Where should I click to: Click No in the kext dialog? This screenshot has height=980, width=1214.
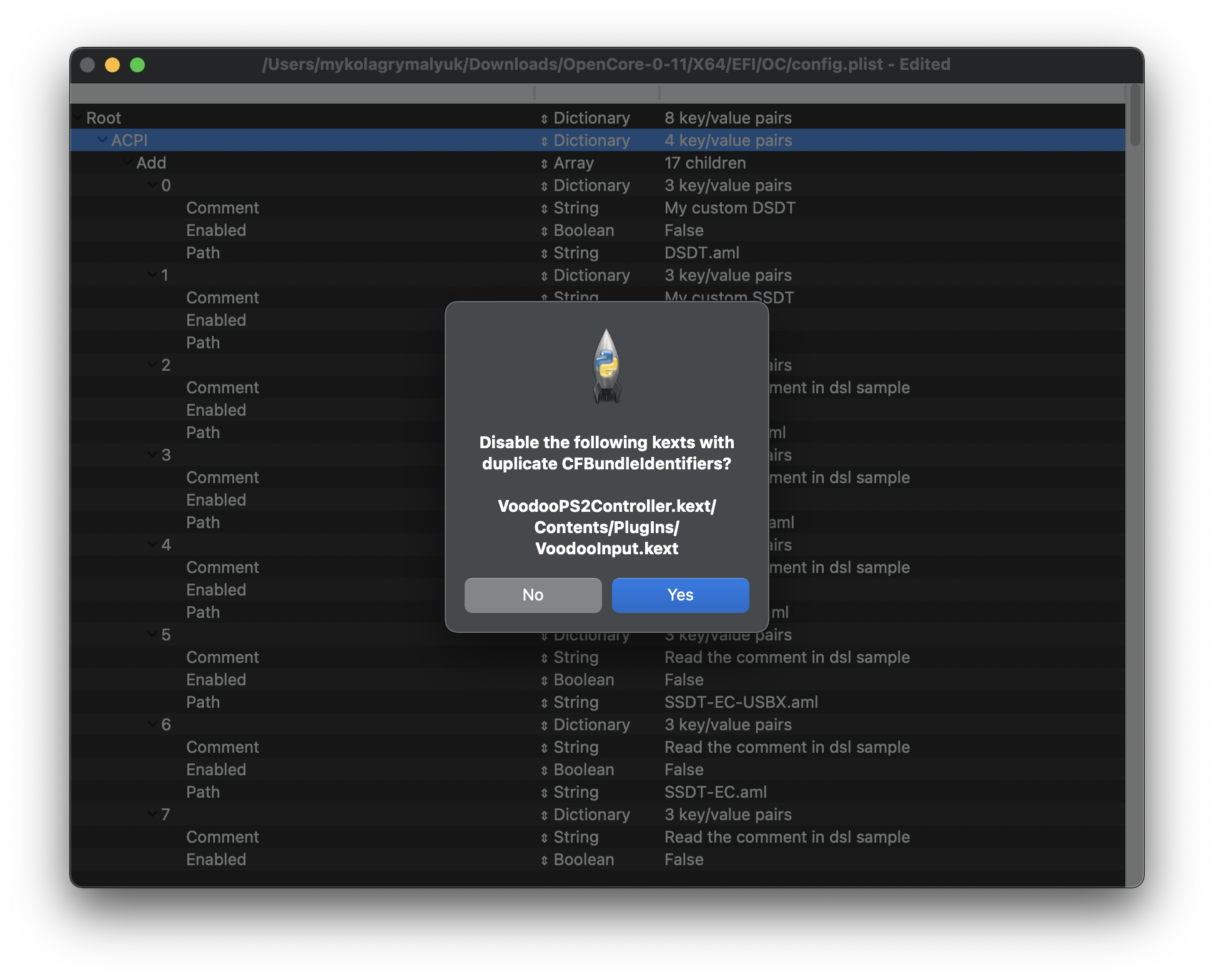tap(533, 595)
